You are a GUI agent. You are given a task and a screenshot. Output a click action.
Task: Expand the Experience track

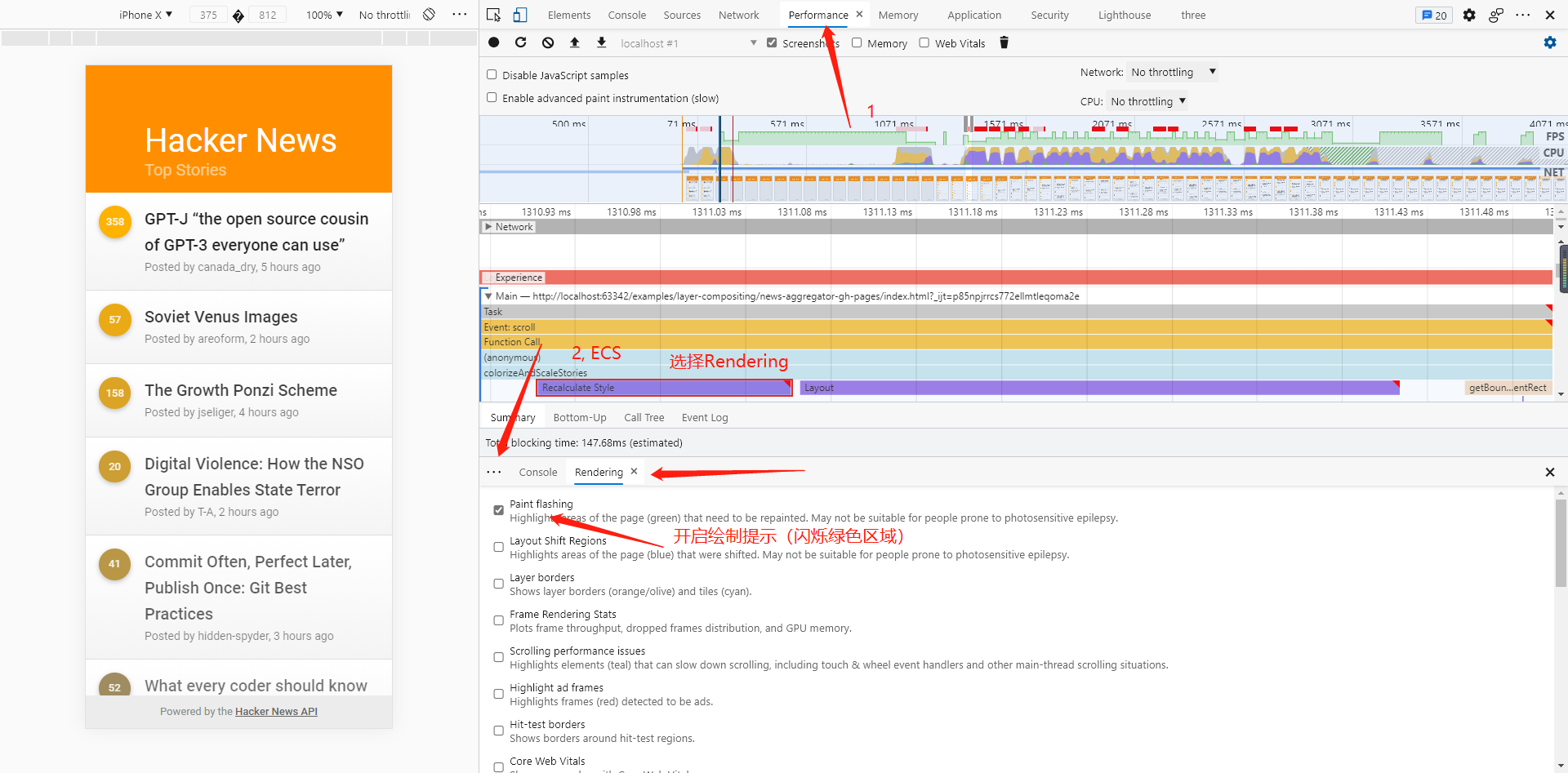point(488,278)
